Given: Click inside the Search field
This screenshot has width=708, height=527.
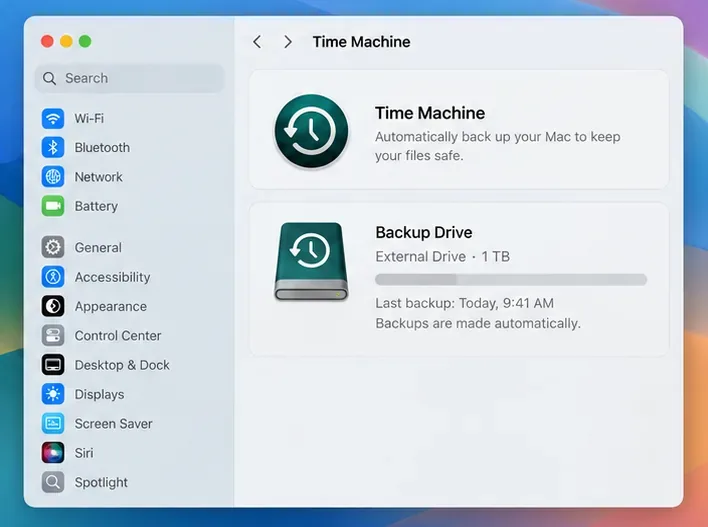Looking at the screenshot, I should coord(129,79).
